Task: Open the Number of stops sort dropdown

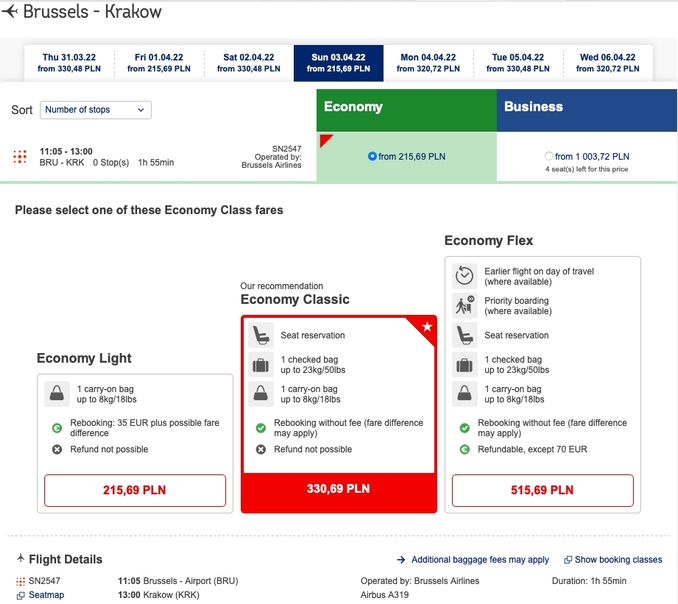Action: [x=96, y=110]
